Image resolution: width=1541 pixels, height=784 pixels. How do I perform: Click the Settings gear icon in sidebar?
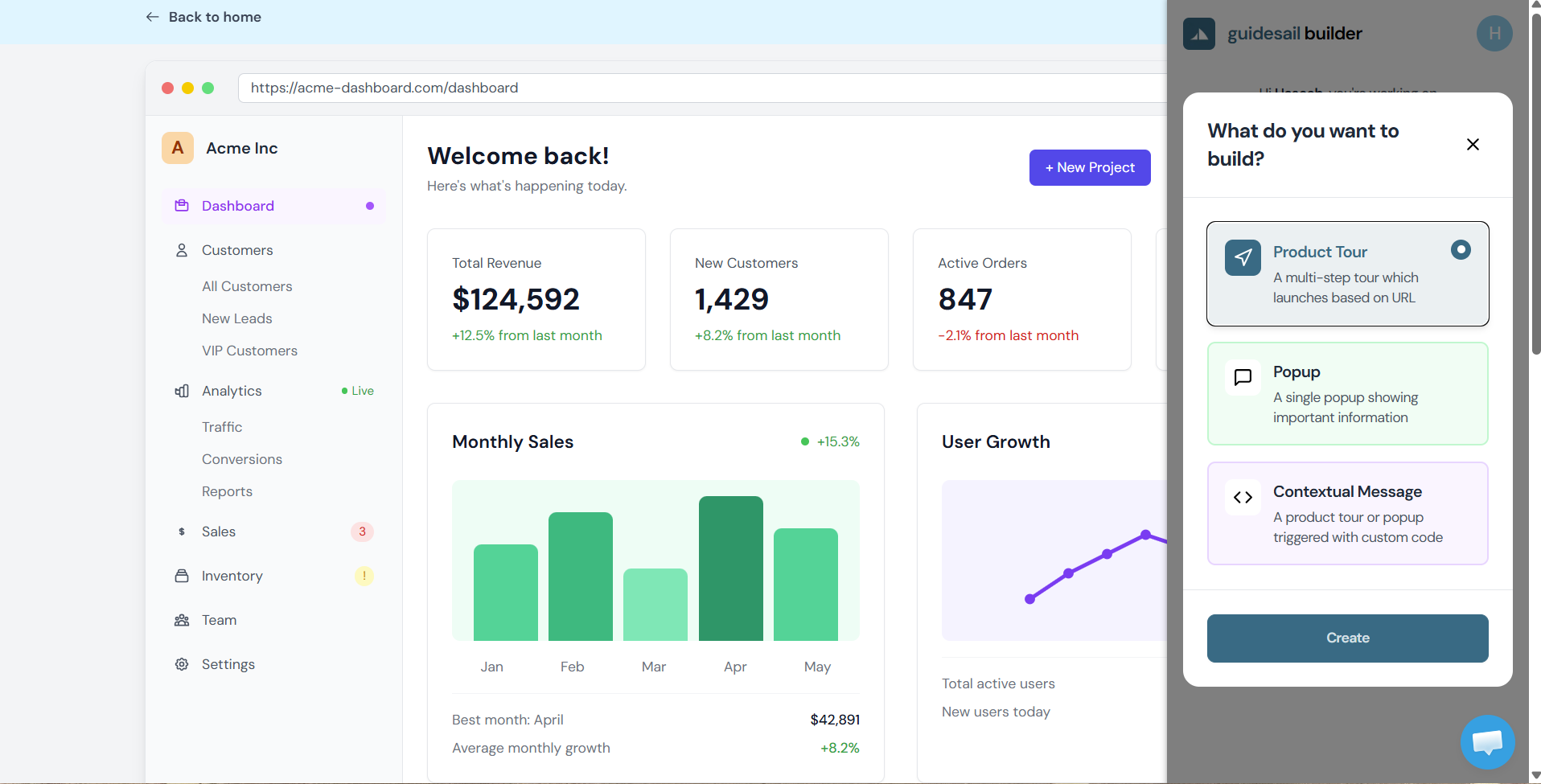tap(182, 664)
